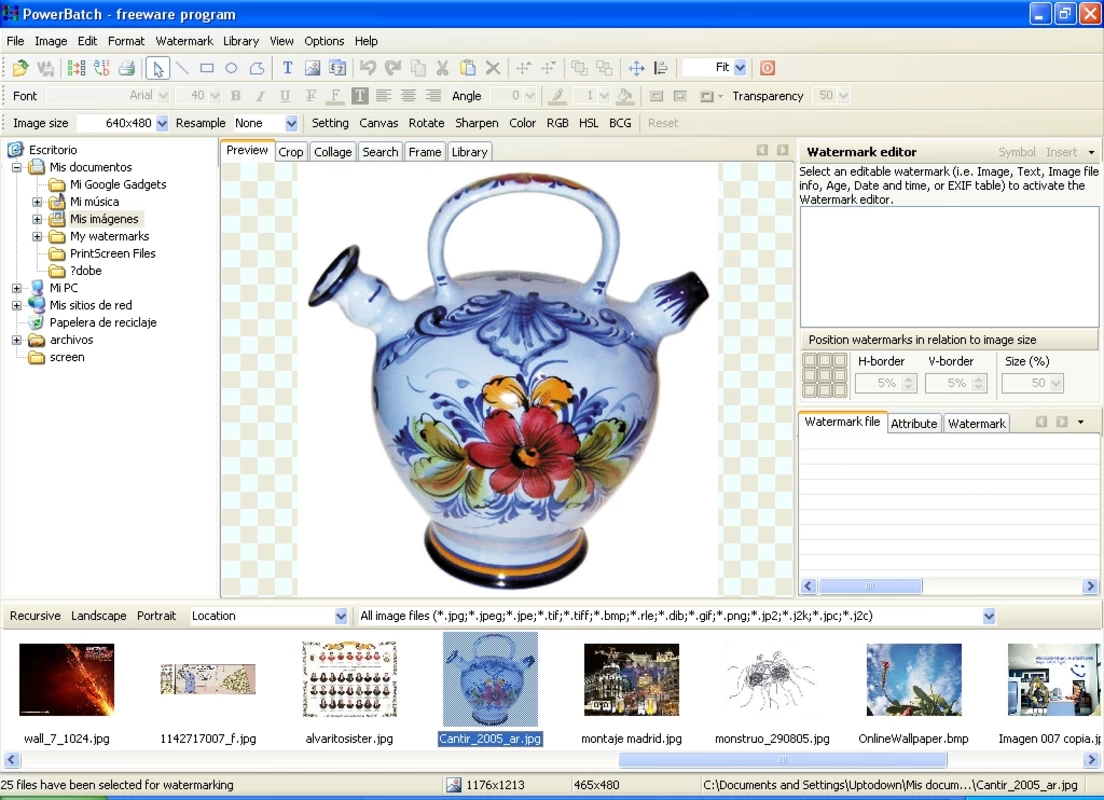Click the copy icon
The height and width of the screenshot is (800, 1104).
pyautogui.click(x=418, y=68)
